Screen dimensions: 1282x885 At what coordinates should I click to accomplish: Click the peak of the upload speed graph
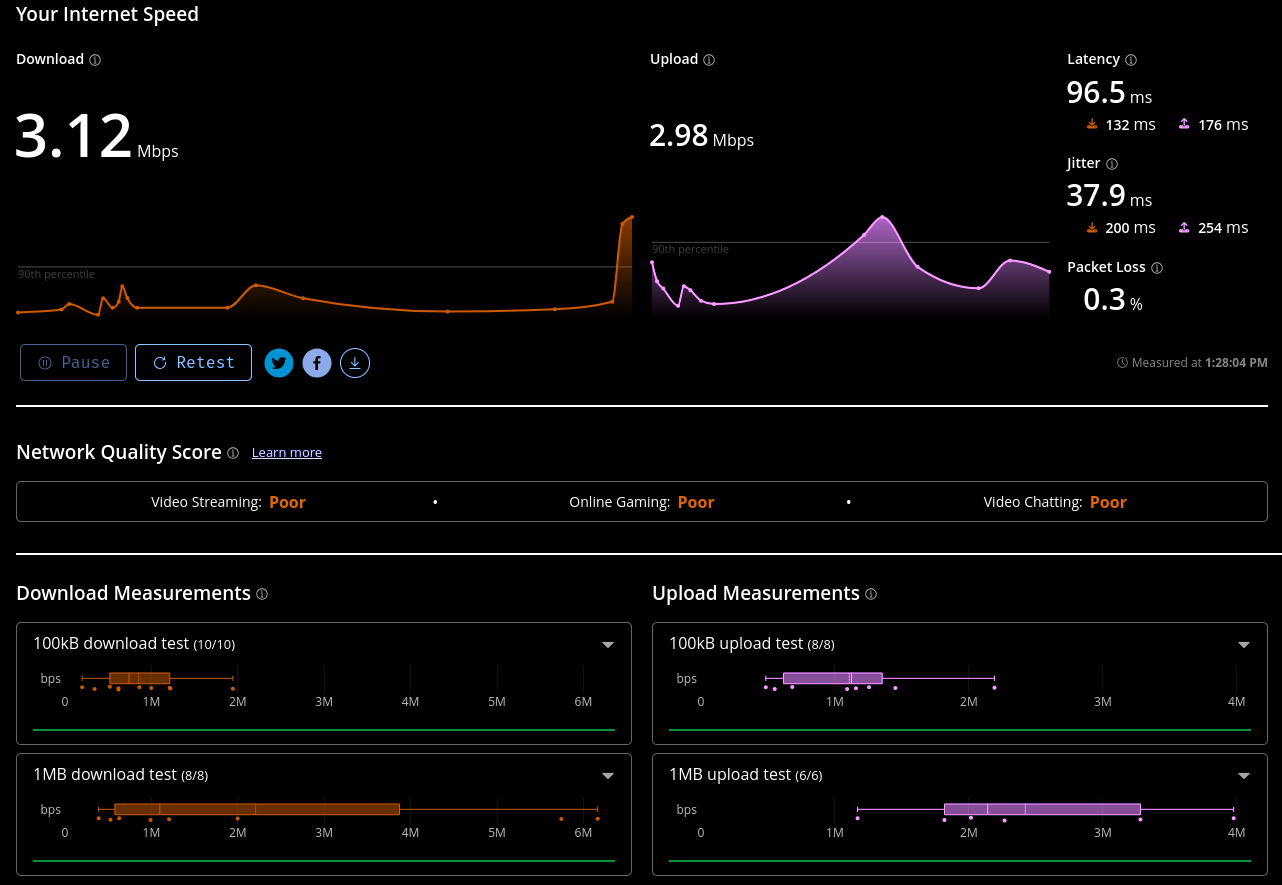coord(883,216)
